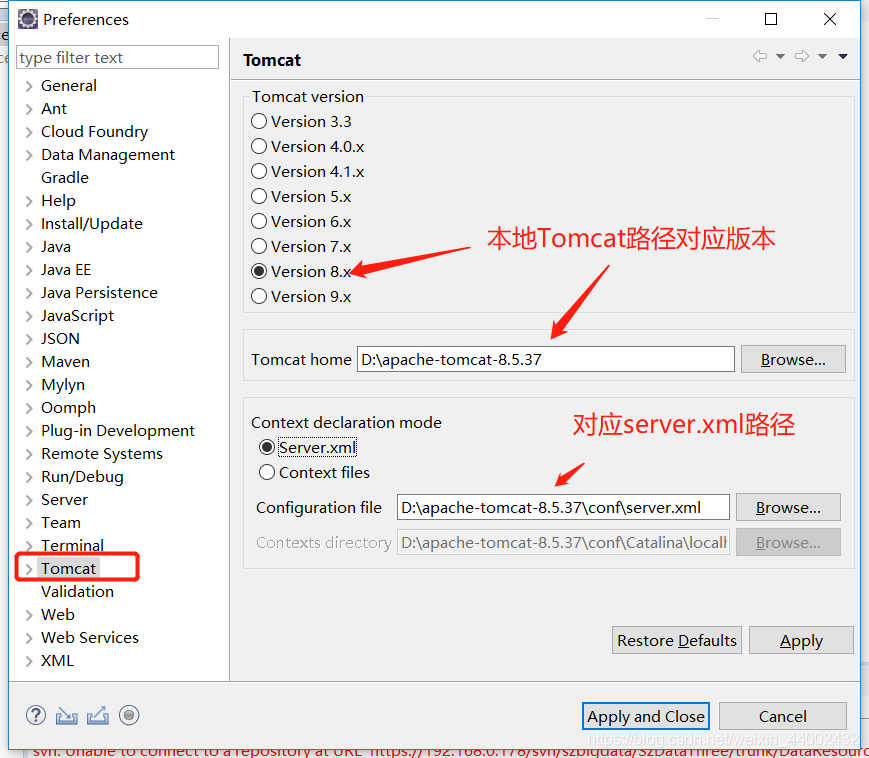Select Mylyn in the preferences tree
This screenshot has height=758, width=869.
(x=63, y=385)
